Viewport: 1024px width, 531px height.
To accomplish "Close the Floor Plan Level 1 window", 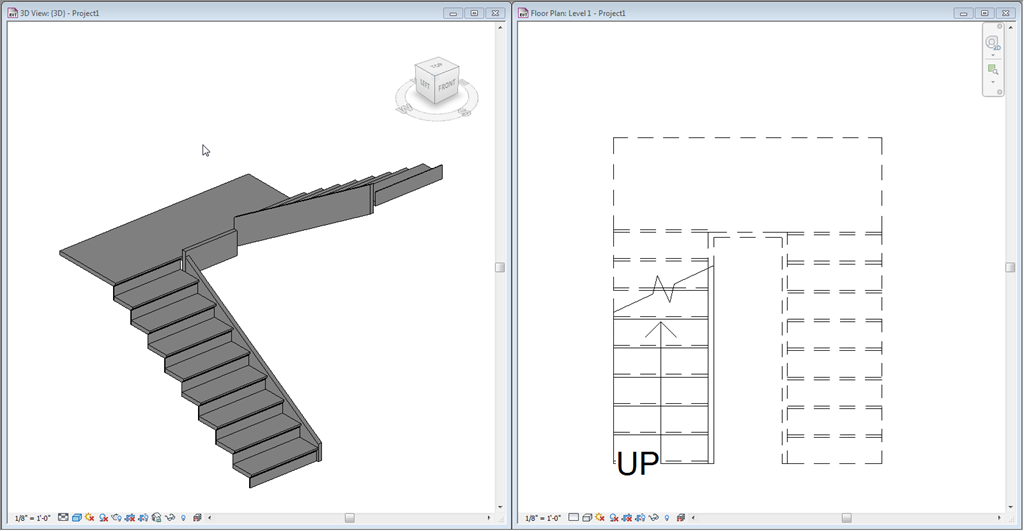I will 1006,13.
